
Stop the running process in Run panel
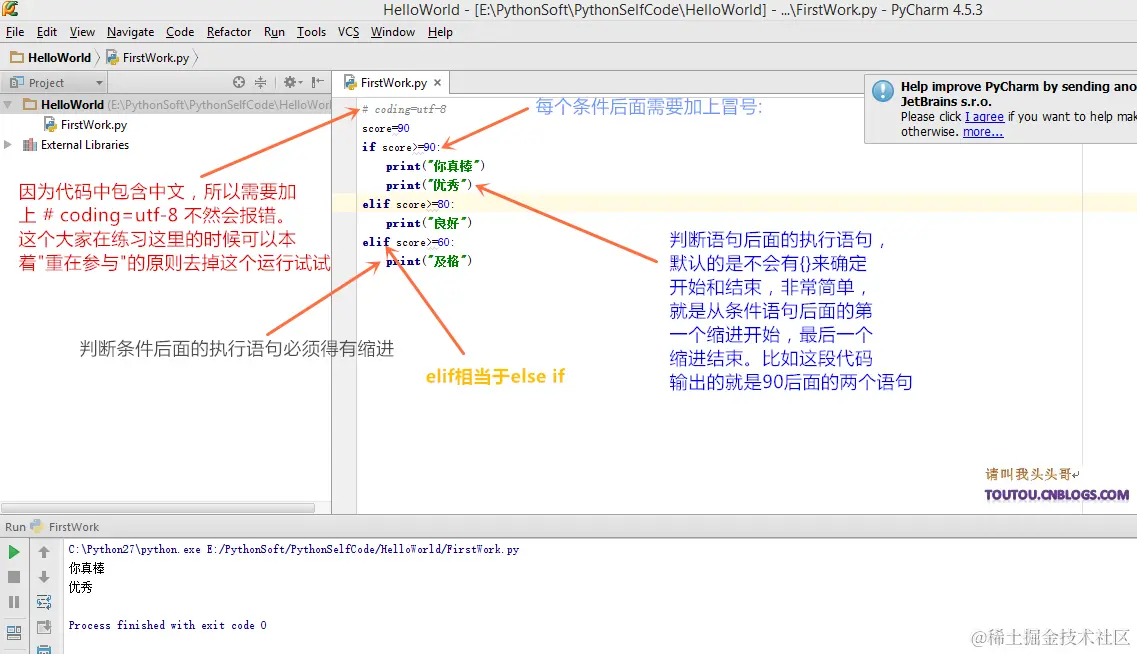[14, 577]
